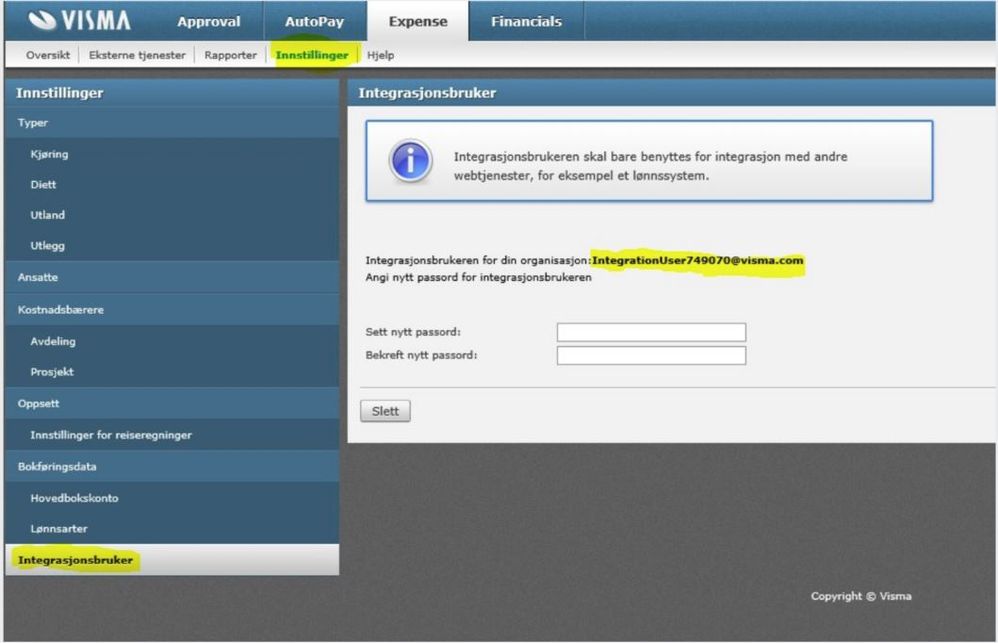
Task: Open the Oppsett sidebar section
Action: pyautogui.click(x=172, y=404)
